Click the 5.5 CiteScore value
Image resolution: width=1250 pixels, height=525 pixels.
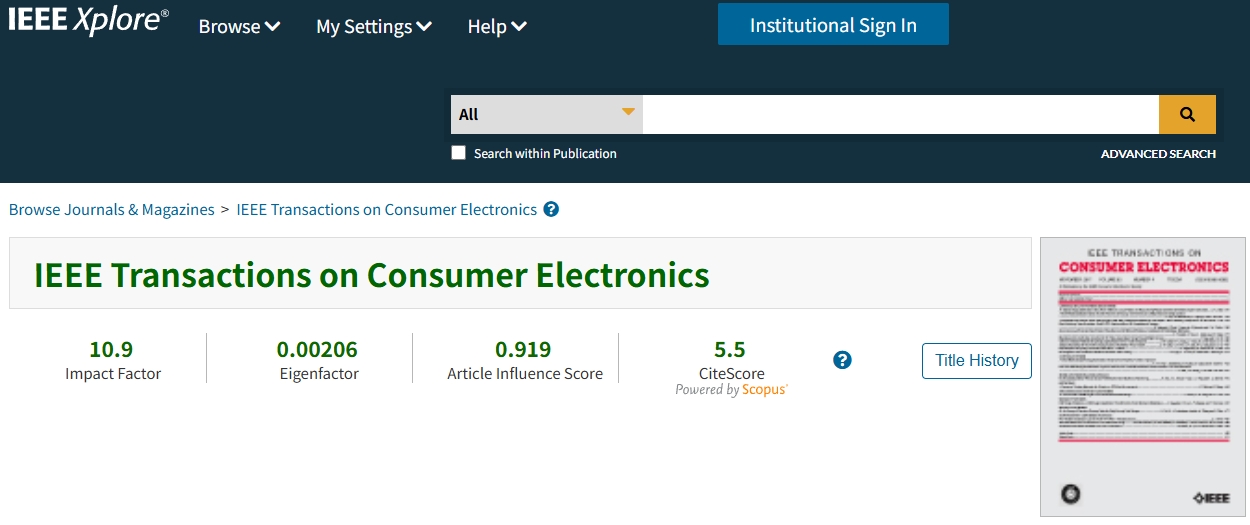730,350
